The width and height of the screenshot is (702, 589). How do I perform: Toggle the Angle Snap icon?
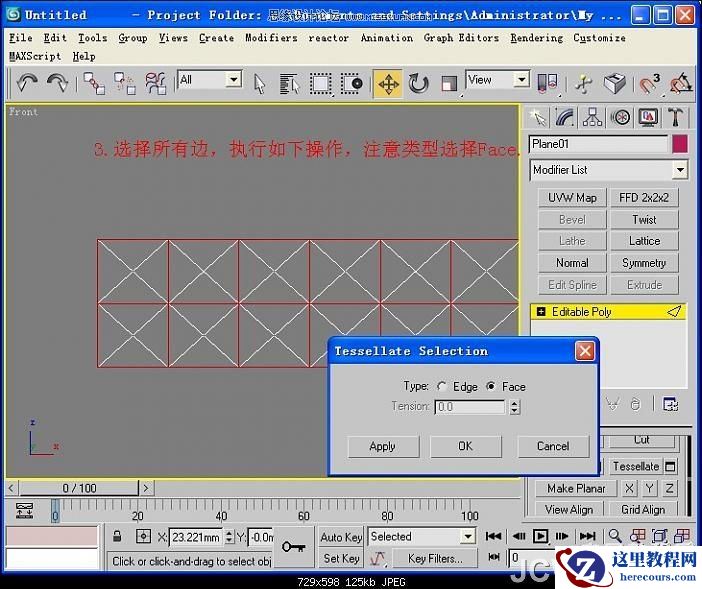coord(681,83)
